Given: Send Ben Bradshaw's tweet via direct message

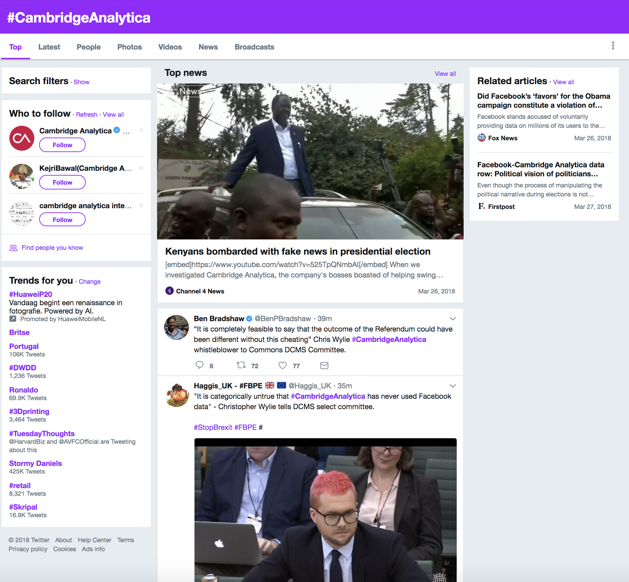Looking at the screenshot, I should coord(324,365).
